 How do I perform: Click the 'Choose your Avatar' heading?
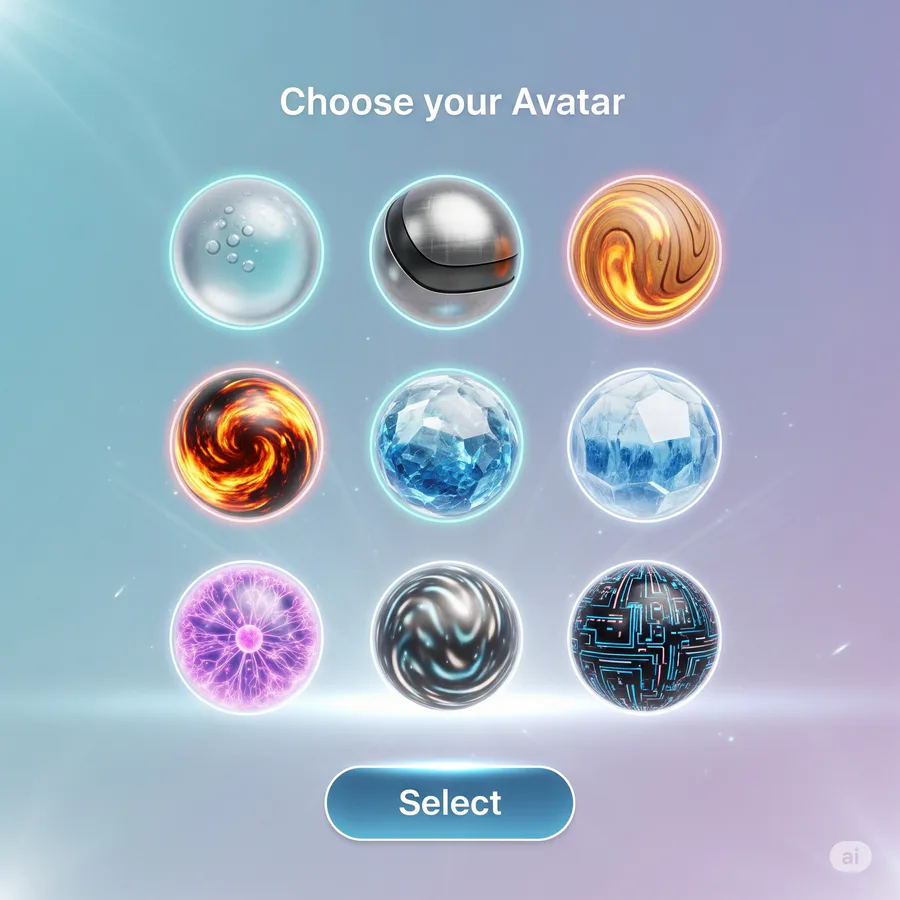click(452, 103)
